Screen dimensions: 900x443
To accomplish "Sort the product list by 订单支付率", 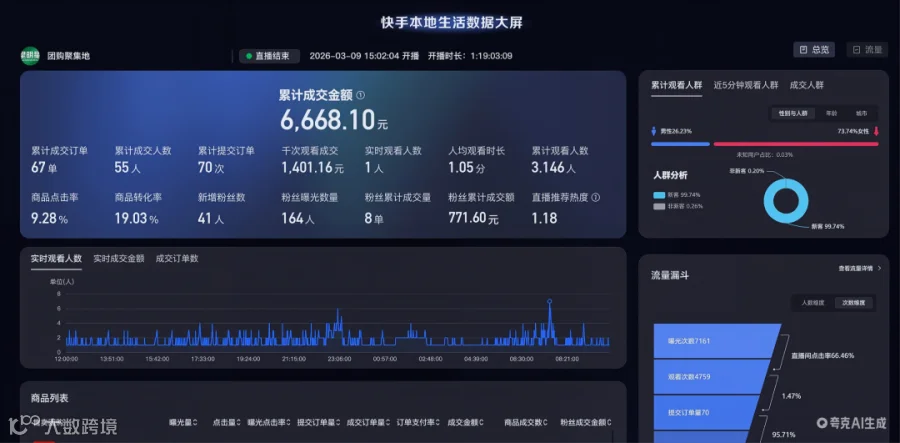I will 418,422.
